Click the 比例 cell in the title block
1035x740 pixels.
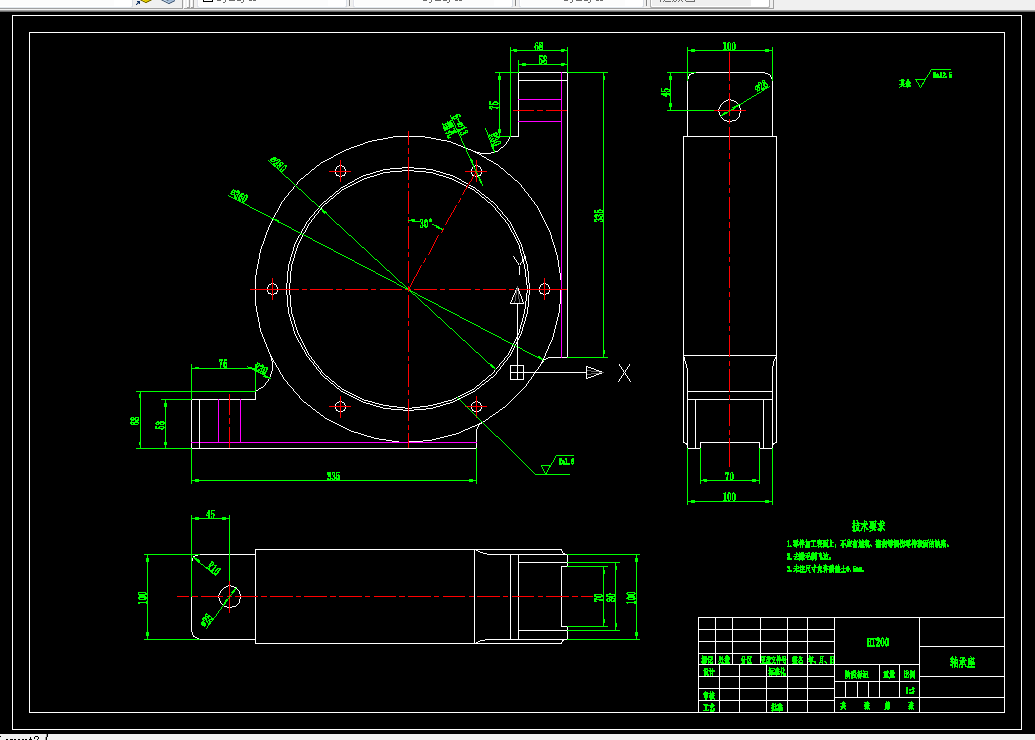[910, 674]
